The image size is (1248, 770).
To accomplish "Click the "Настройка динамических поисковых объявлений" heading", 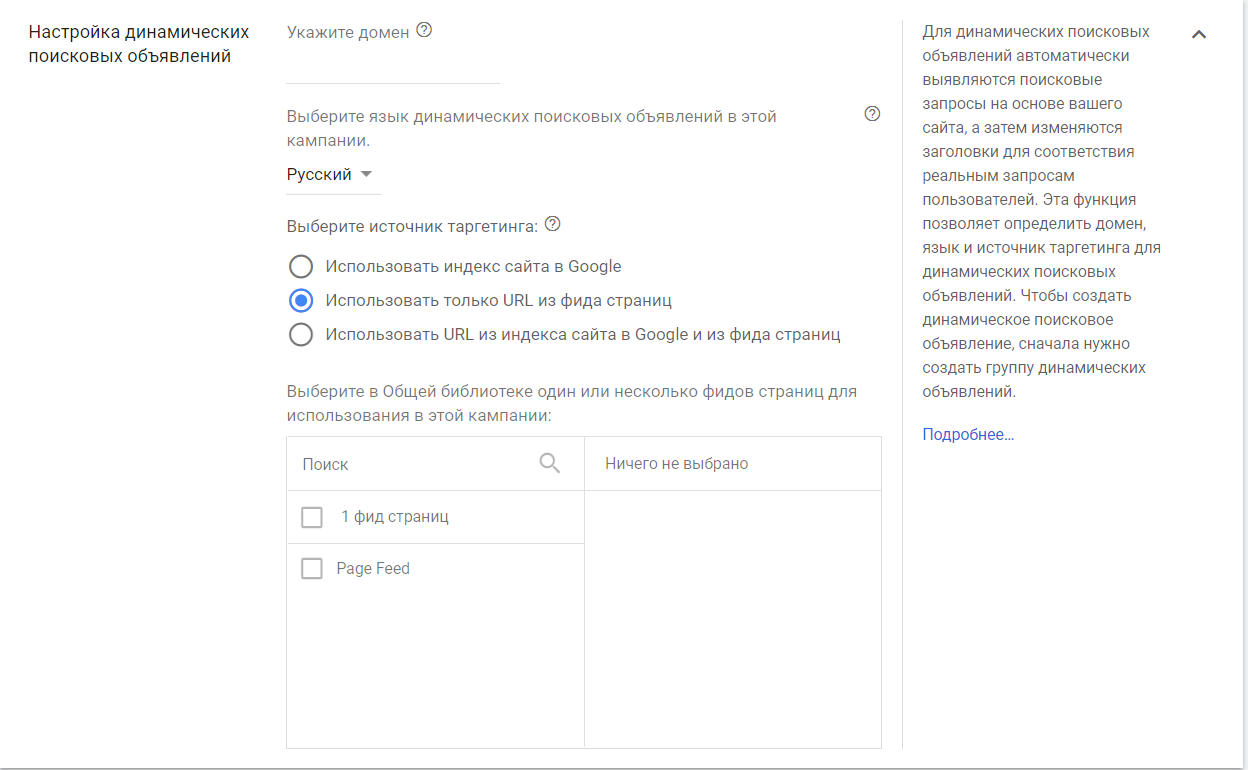I will tap(138, 44).
